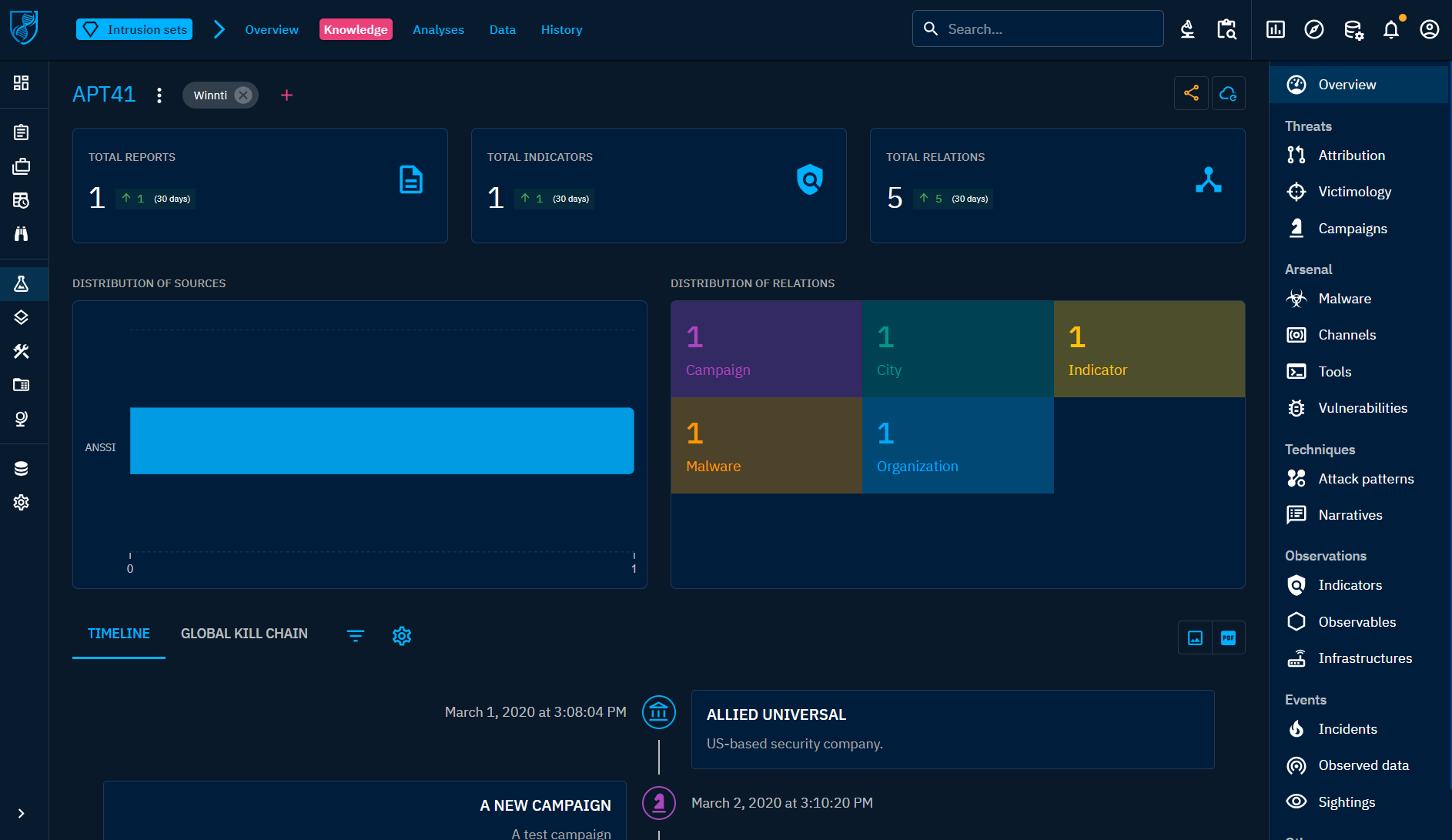Click the breadcrumb chevron after Intrusion sets
The width and height of the screenshot is (1452, 840).
(x=219, y=30)
